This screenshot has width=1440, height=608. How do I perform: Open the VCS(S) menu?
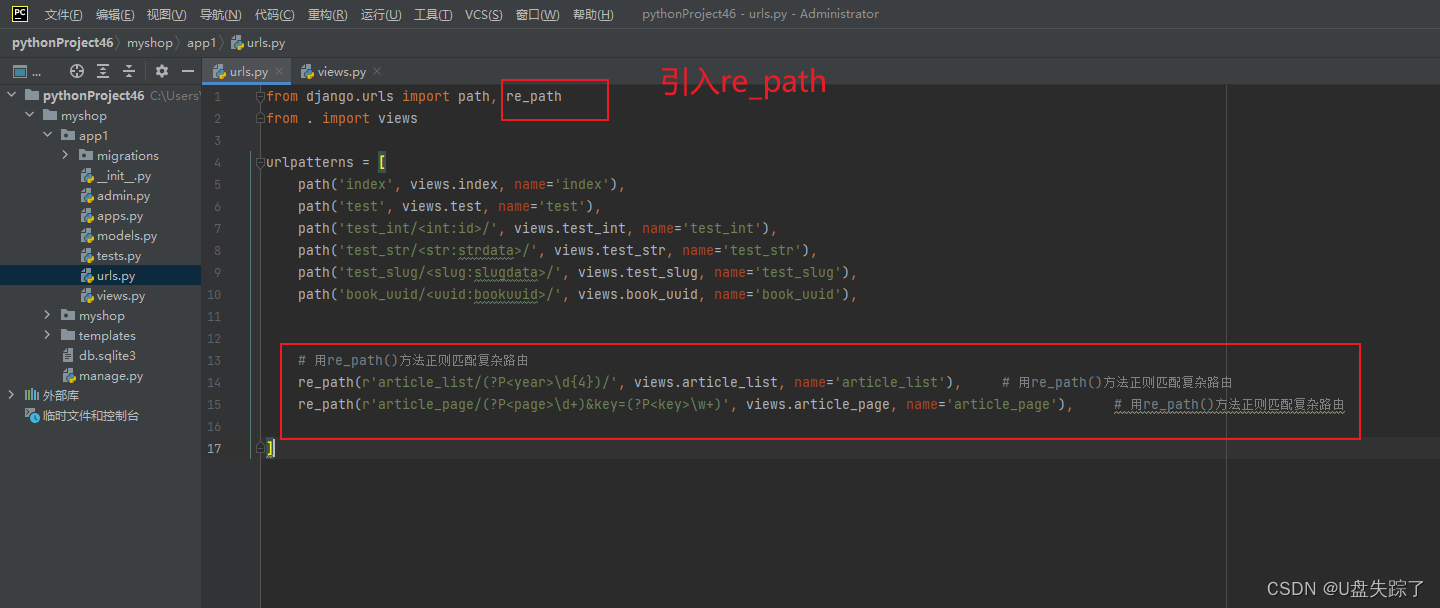pyautogui.click(x=483, y=14)
